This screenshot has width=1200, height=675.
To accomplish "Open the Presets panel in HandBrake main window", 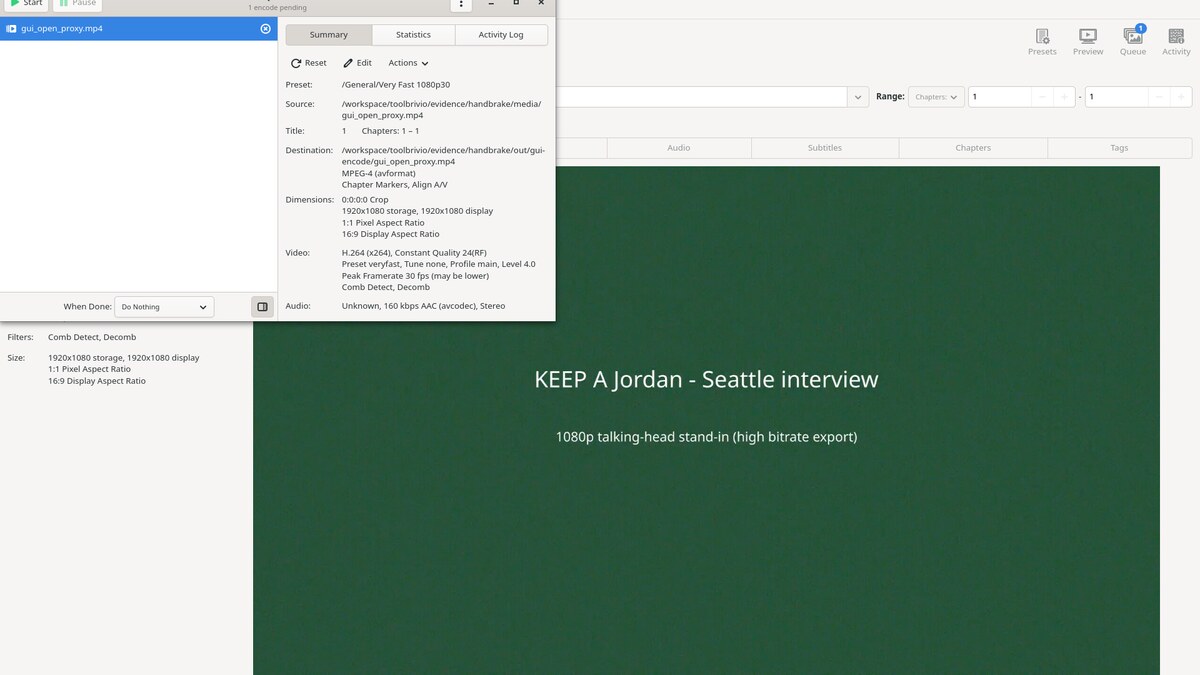I will pos(1042,42).
